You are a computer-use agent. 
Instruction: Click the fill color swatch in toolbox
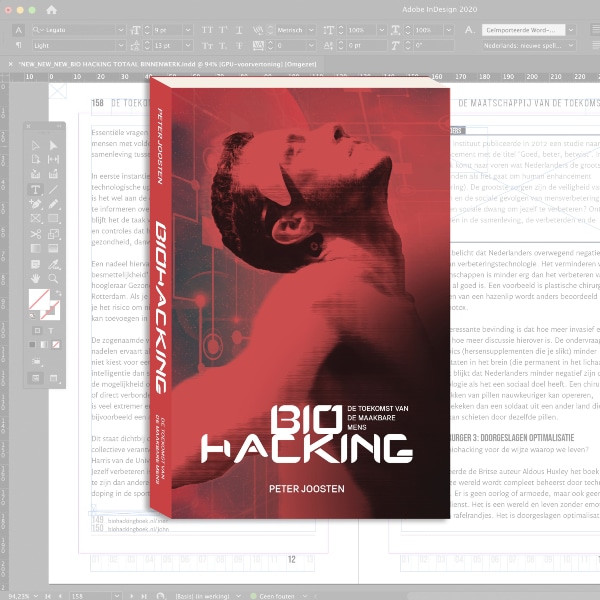coord(39,299)
